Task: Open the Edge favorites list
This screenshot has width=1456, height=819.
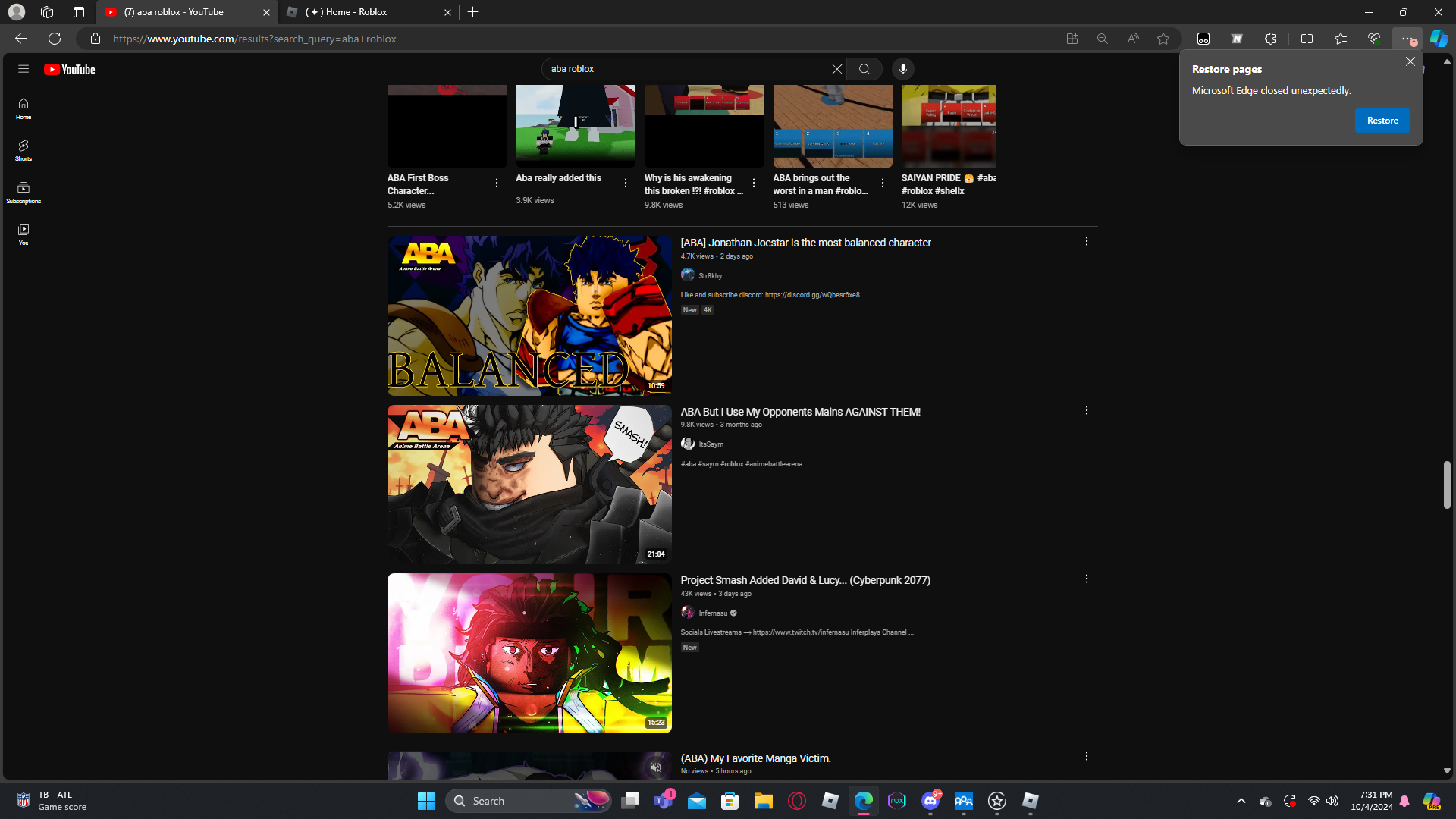Action: click(1340, 39)
